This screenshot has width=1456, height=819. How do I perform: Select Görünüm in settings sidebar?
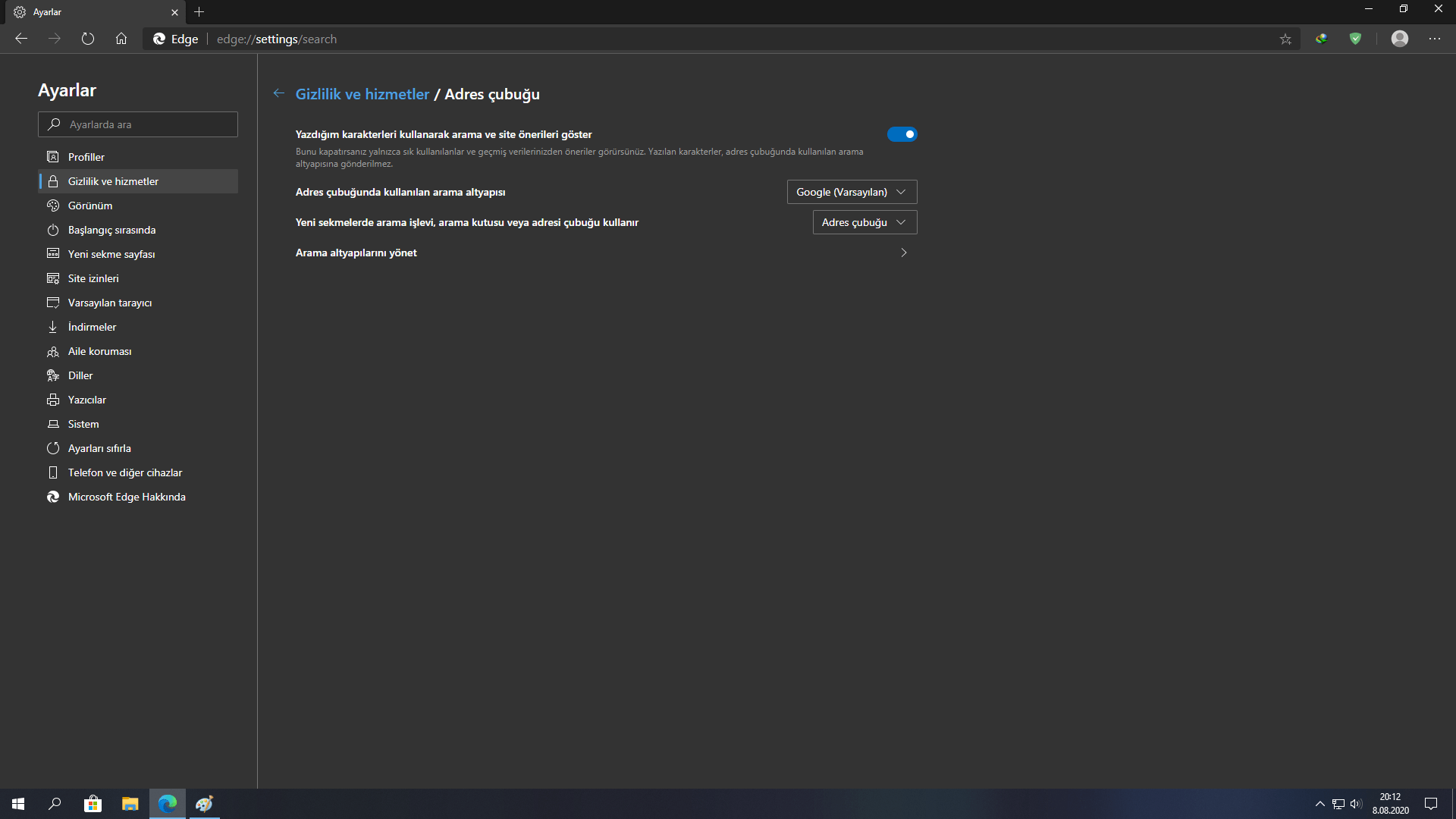(90, 206)
